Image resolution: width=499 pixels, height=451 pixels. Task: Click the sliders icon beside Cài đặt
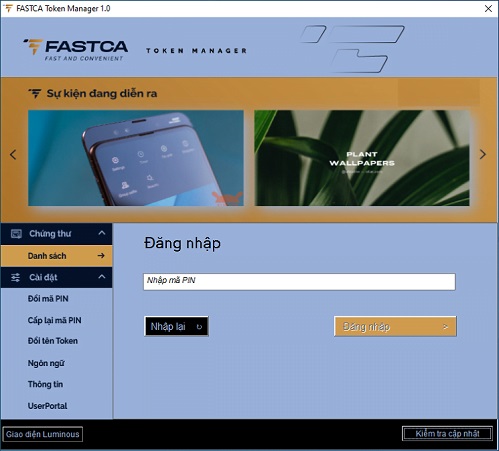(16, 277)
